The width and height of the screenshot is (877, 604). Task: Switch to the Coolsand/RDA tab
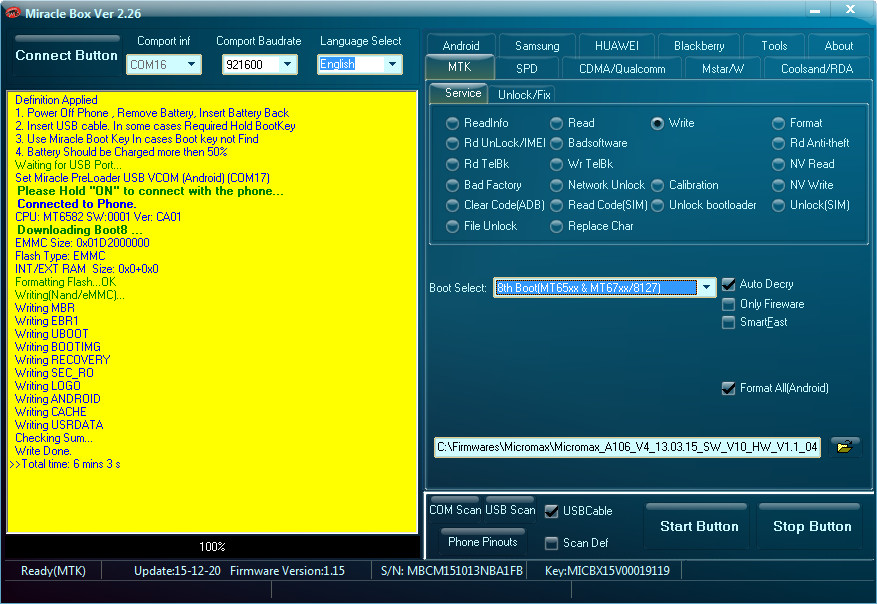pos(817,69)
